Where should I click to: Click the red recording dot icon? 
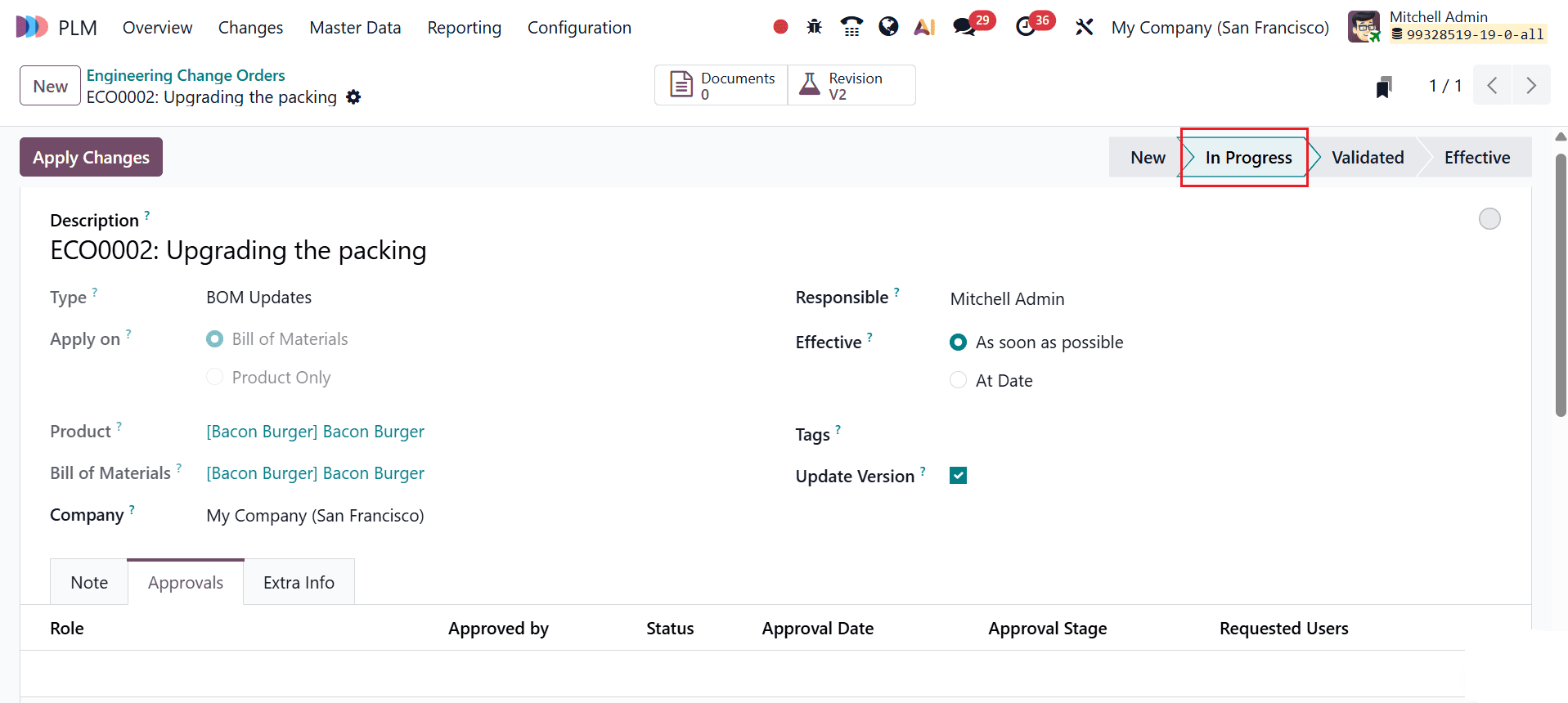point(780,27)
